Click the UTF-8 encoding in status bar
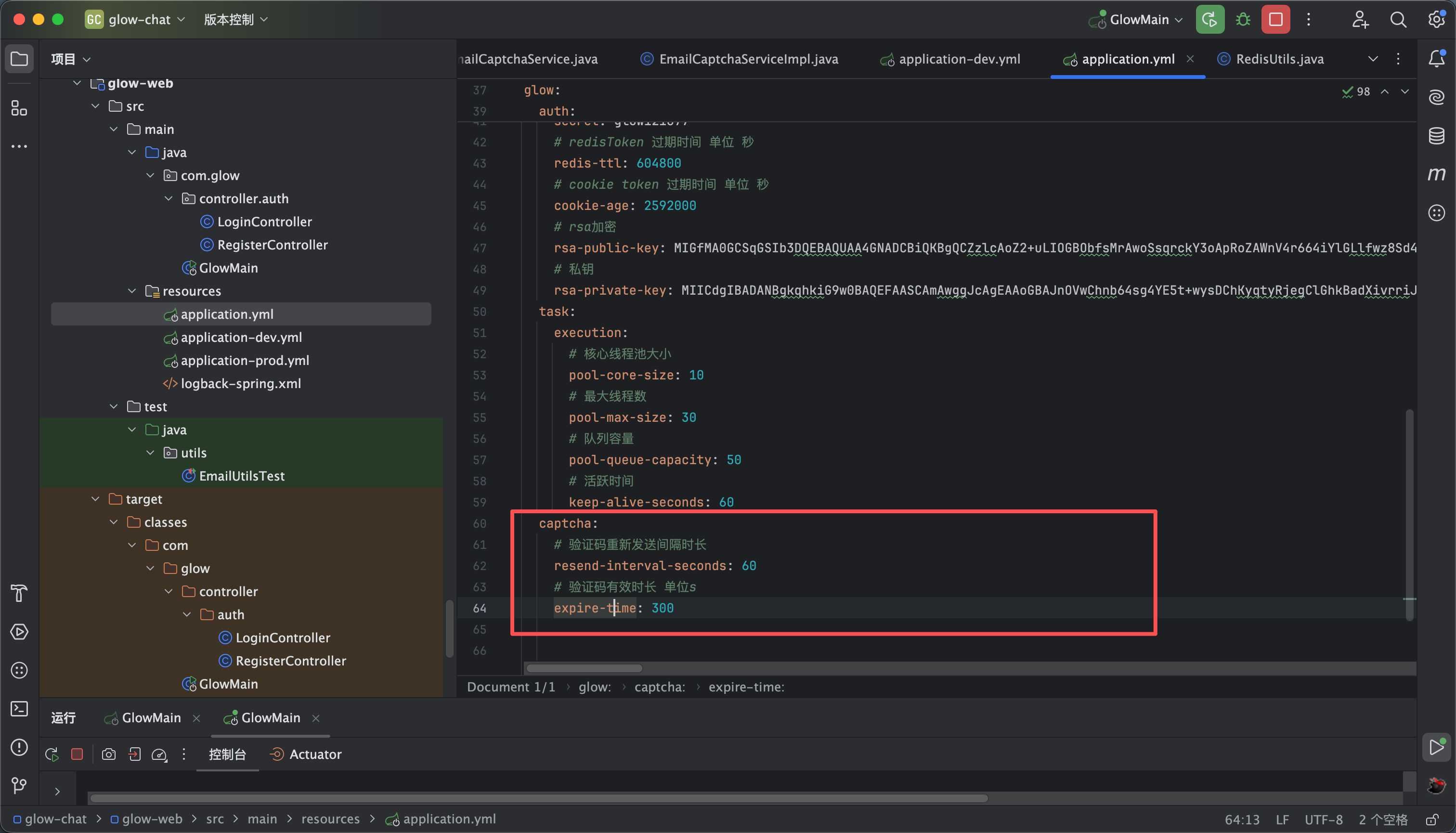This screenshot has height=833, width=1456. [1323, 819]
